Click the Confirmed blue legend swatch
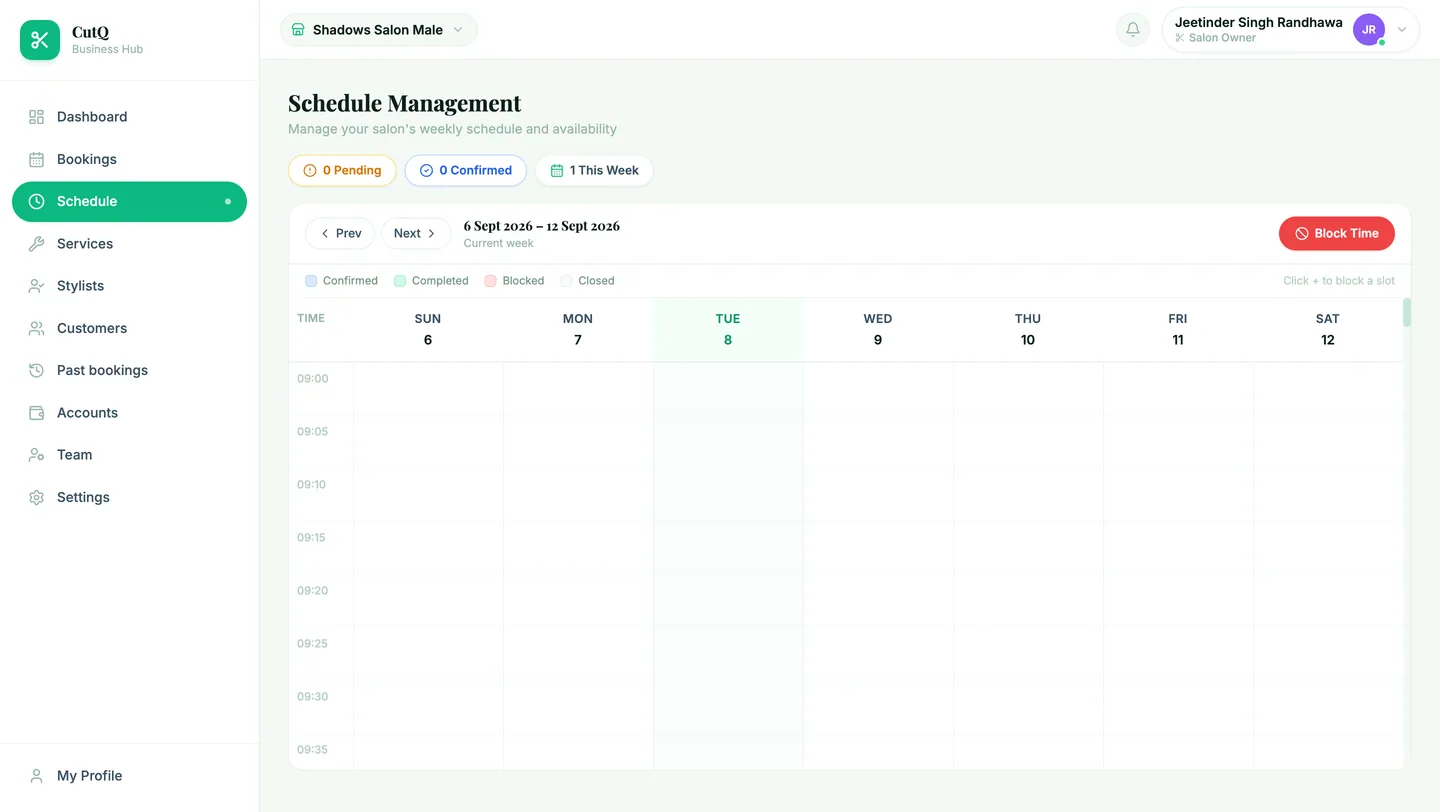 tap(311, 281)
